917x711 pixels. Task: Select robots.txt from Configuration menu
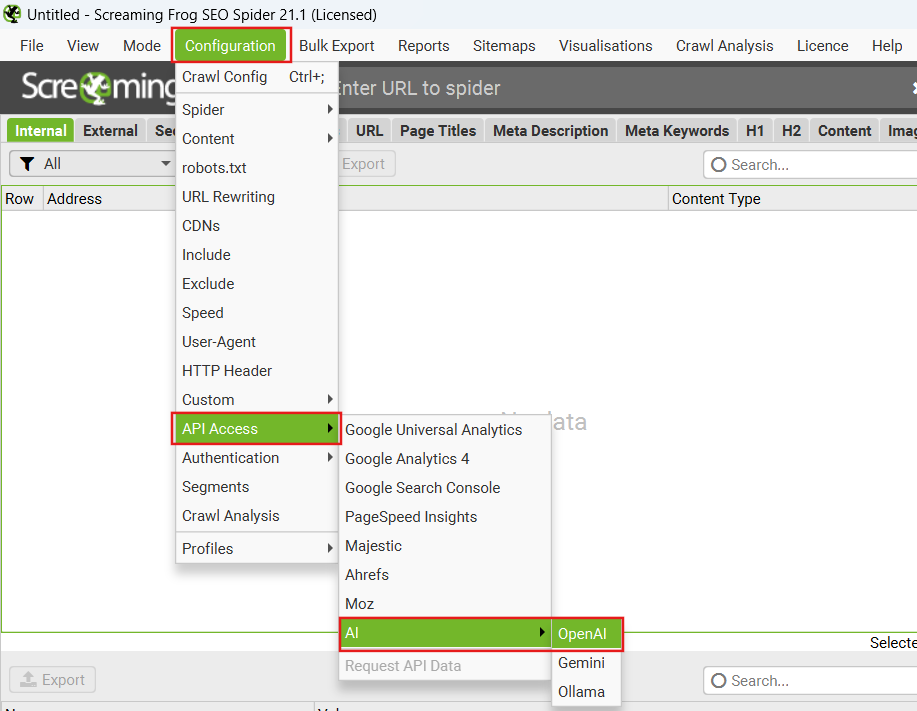coord(257,168)
